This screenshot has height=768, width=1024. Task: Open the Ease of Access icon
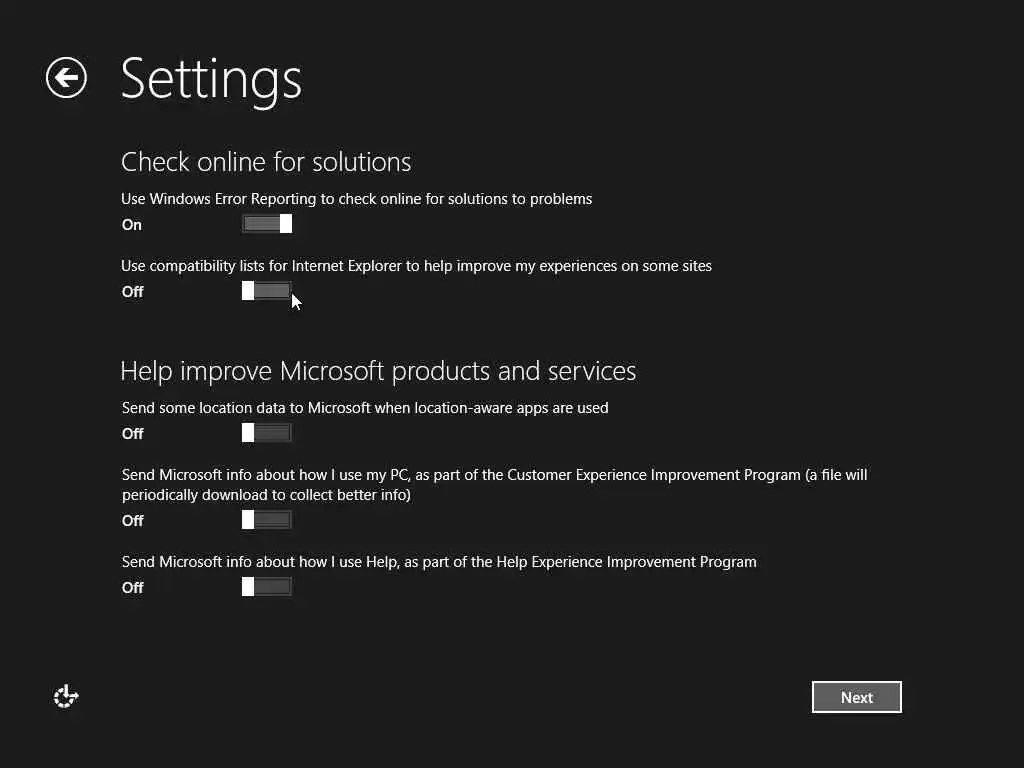point(66,697)
